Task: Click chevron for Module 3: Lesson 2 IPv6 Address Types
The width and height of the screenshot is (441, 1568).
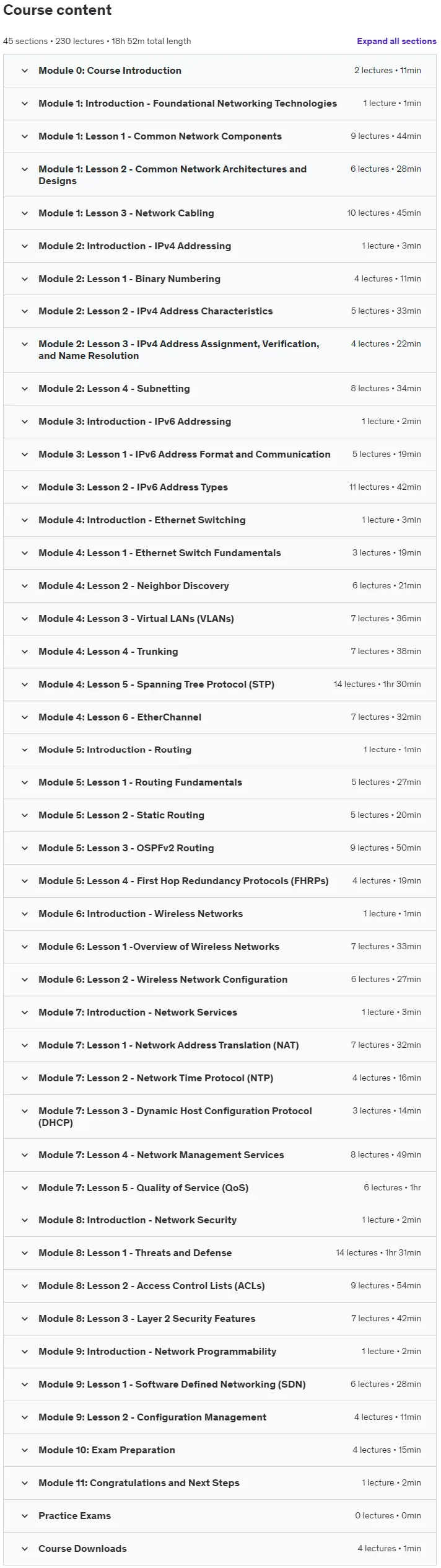Action: pyautogui.click(x=25, y=487)
